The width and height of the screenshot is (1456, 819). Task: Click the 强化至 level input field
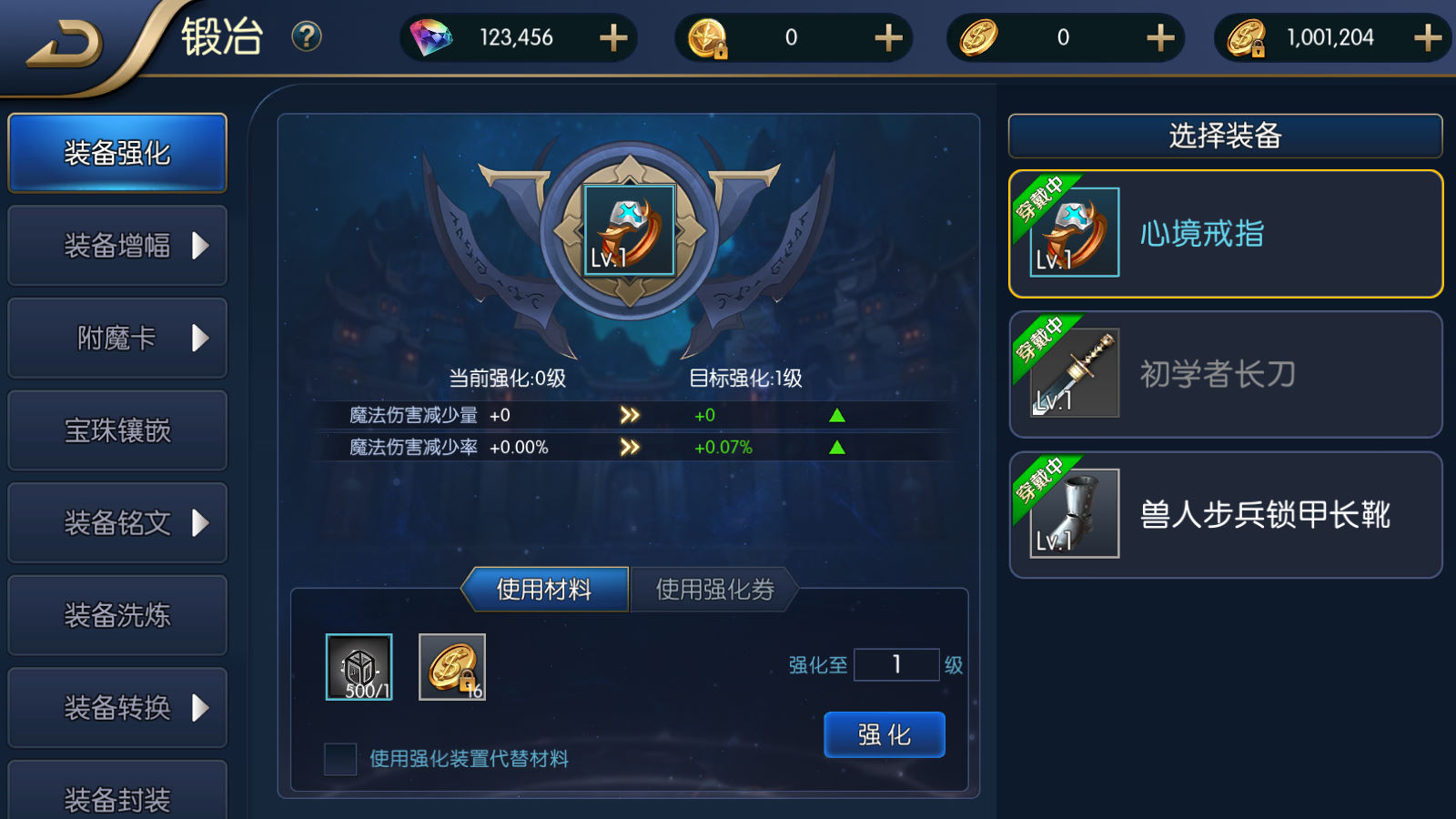pyautogui.click(x=896, y=664)
